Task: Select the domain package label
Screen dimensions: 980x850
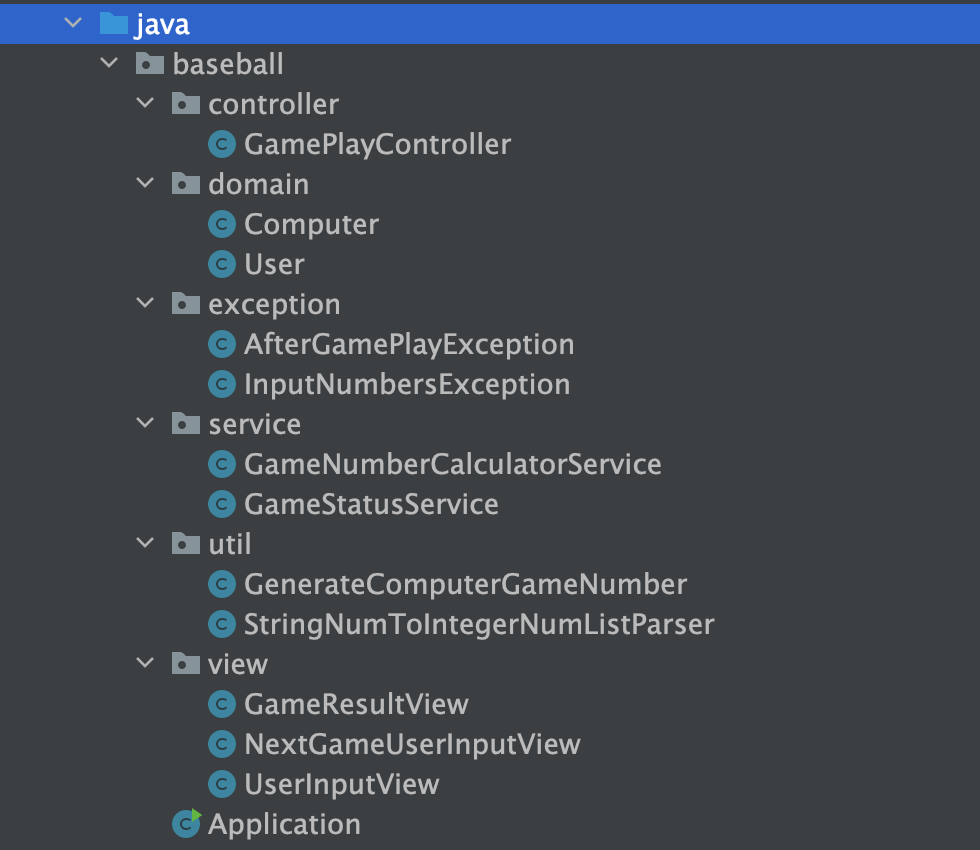Action: [259, 184]
